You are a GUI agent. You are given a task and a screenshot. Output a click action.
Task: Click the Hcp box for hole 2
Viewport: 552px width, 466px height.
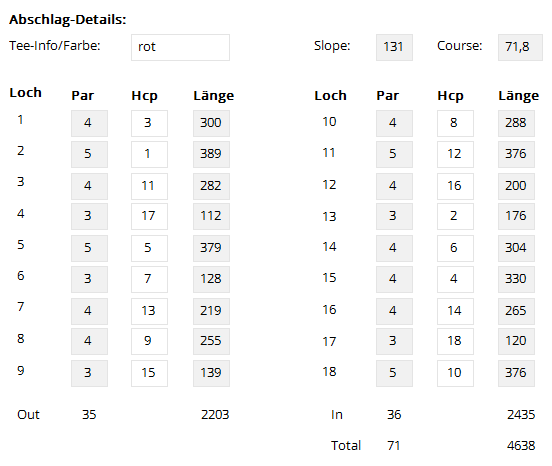point(149,155)
